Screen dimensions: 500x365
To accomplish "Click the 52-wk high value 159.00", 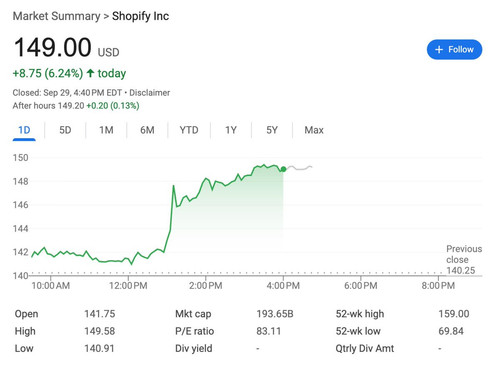I will (454, 314).
